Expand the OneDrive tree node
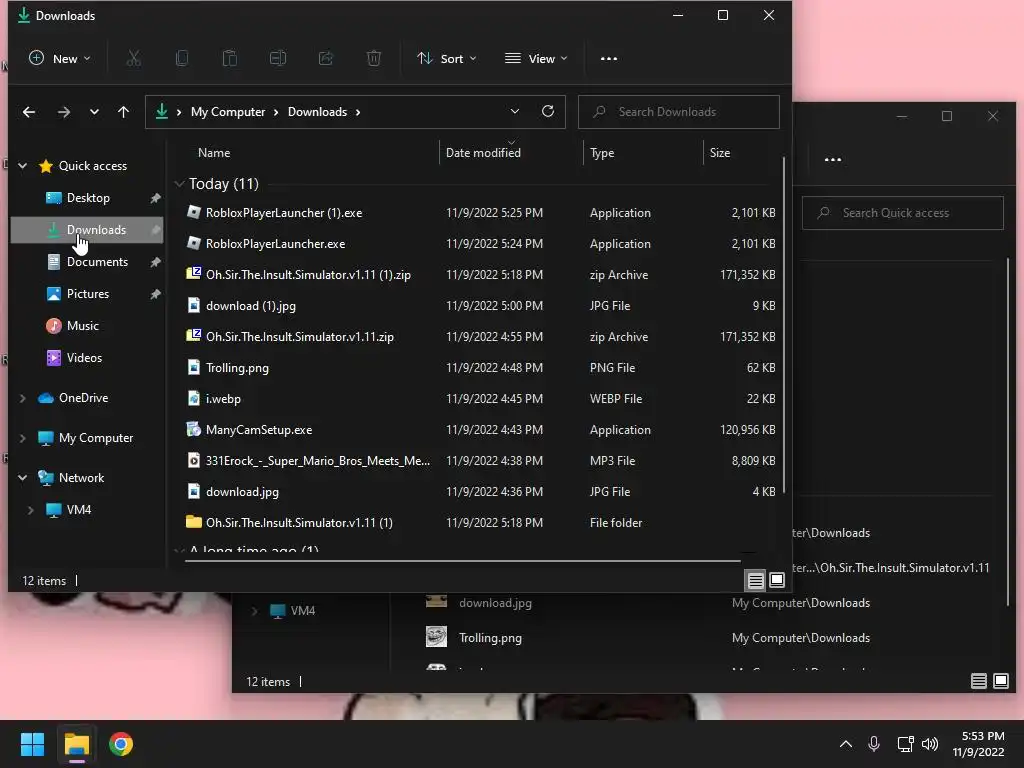This screenshot has width=1024, height=768. click(x=23, y=398)
